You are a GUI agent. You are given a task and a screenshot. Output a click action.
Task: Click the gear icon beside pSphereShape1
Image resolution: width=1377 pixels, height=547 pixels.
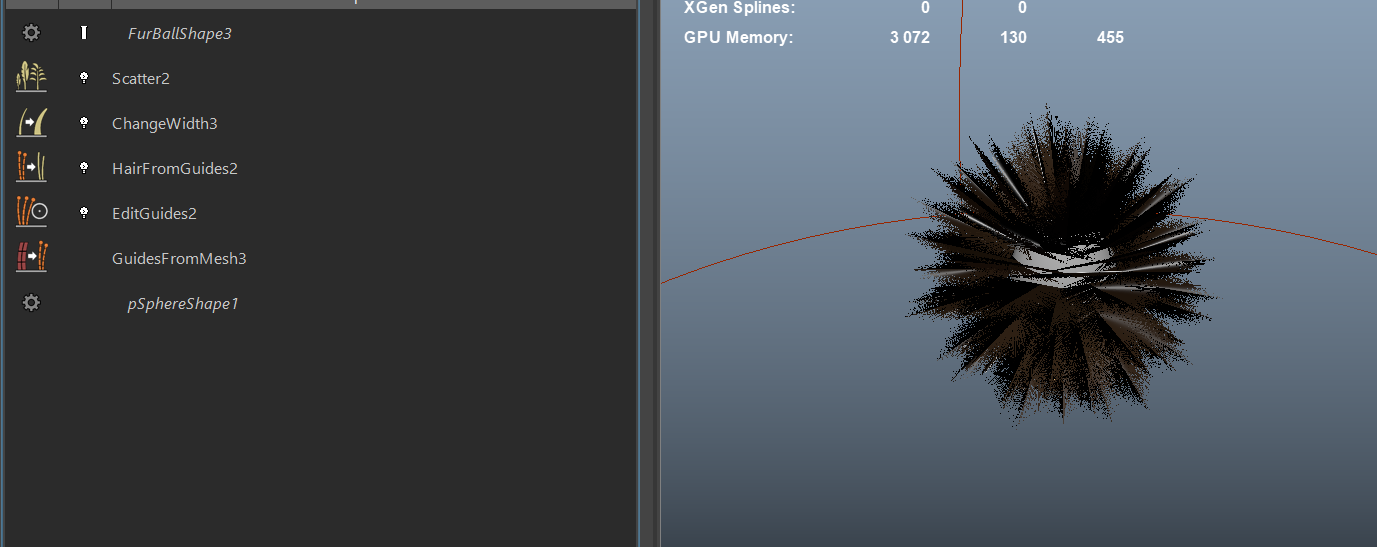tap(31, 302)
